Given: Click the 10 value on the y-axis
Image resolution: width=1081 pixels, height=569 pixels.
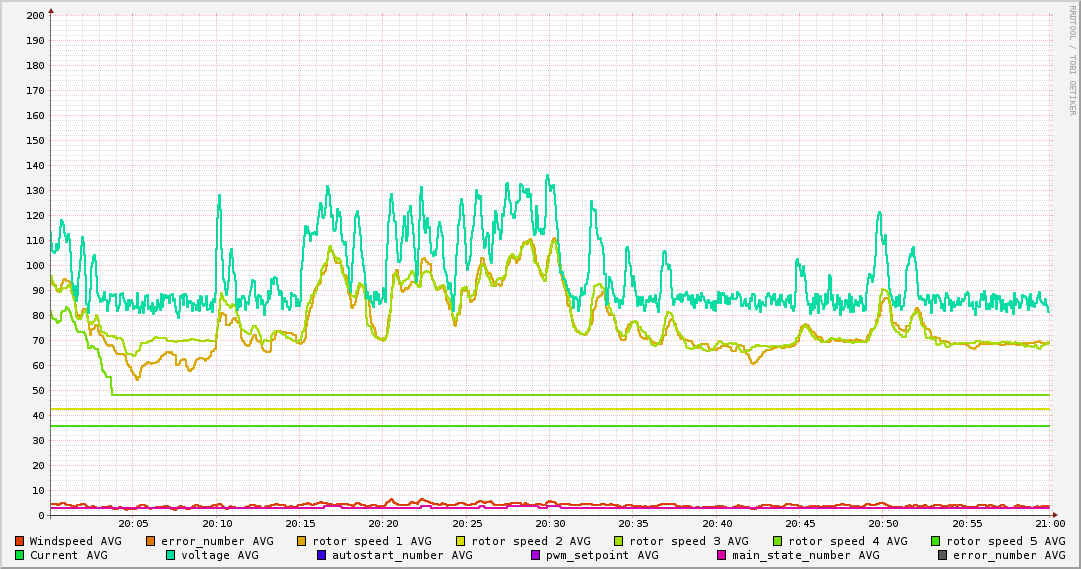Looking at the screenshot, I should (x=38, y=490).
